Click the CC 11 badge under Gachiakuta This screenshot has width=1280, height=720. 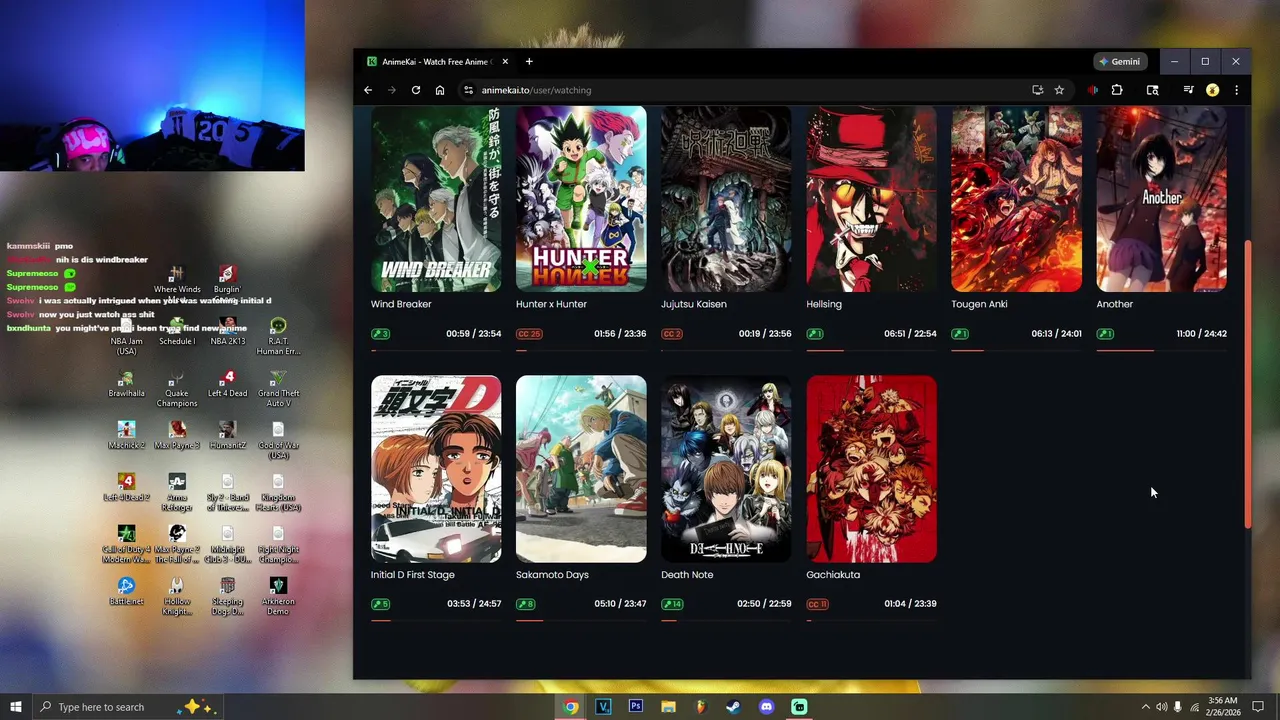[x=818, y=604]
